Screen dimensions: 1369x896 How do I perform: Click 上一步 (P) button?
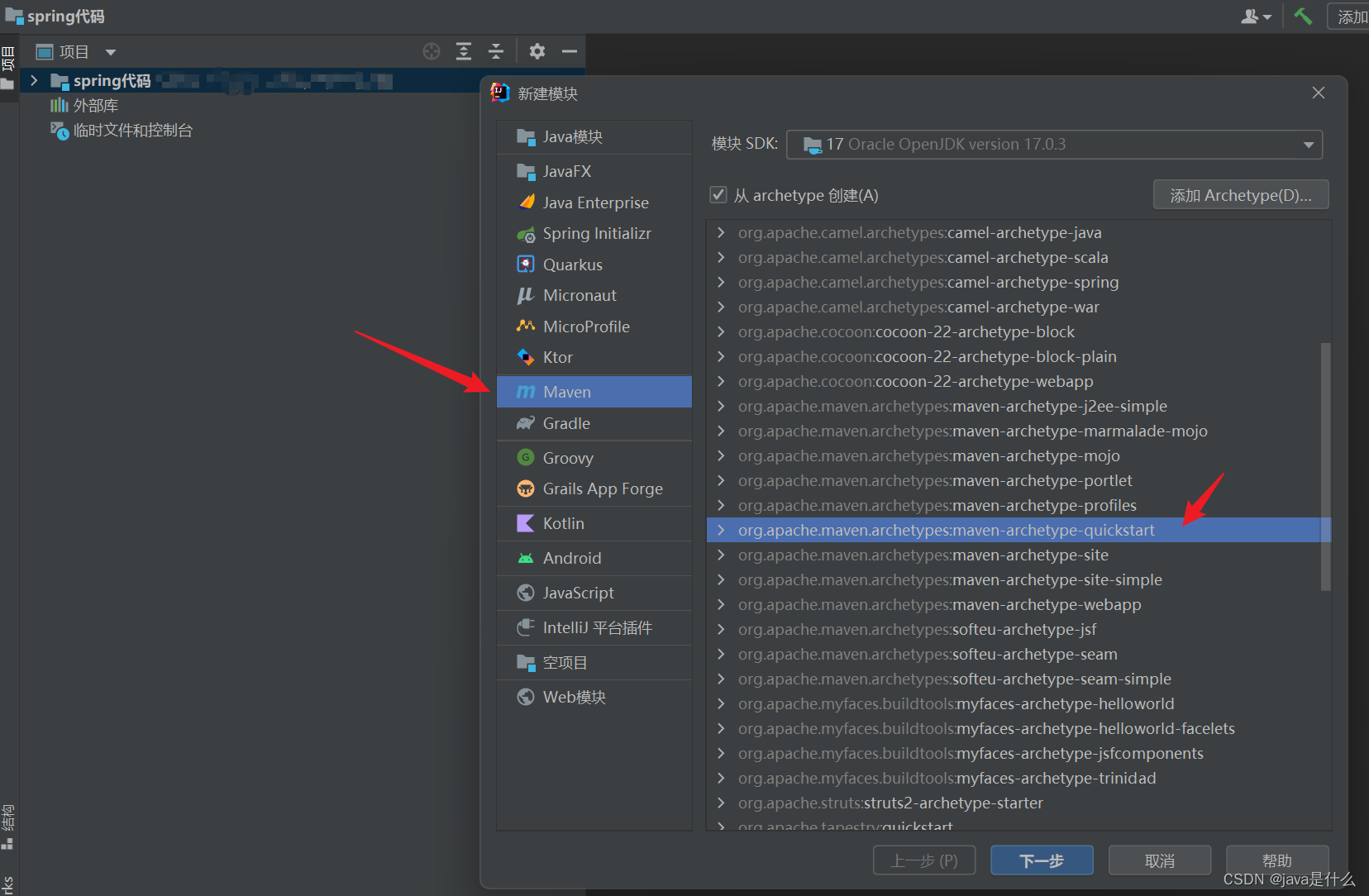tap(924, 860)
